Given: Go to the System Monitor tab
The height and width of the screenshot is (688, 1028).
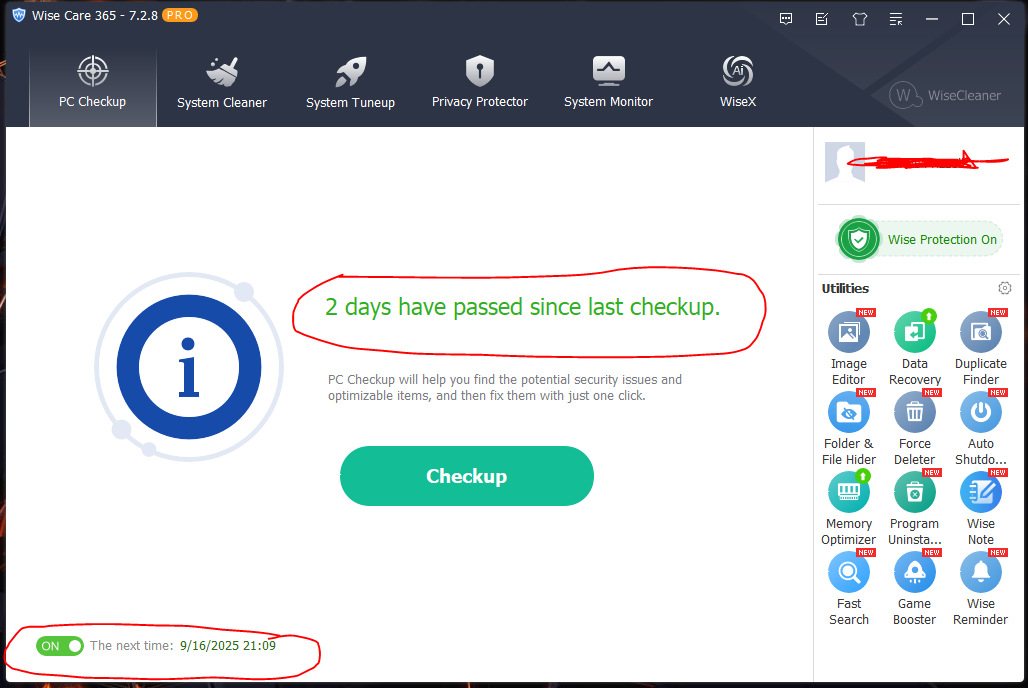Looking at the screenshot, I should (608, 83).
